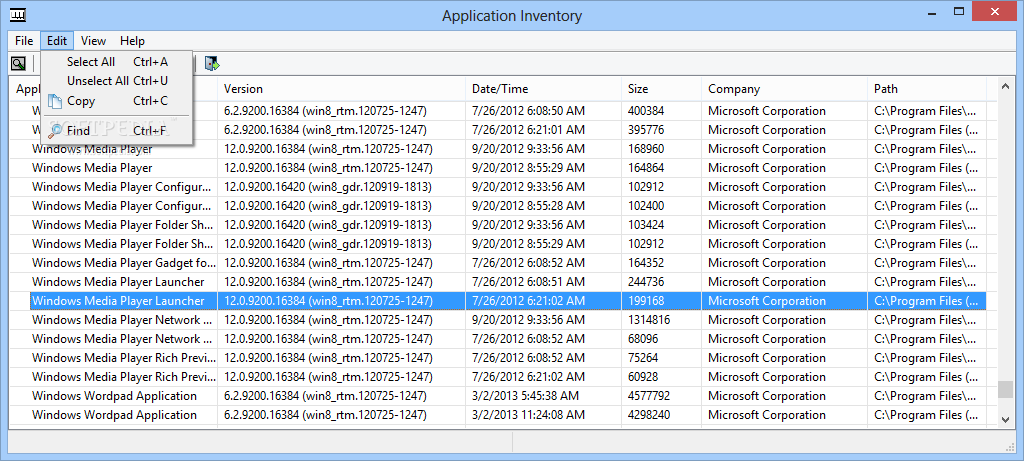Sort by Company column header
Image resolution: width=1024 pixels, height=461 pixels.
785,89
